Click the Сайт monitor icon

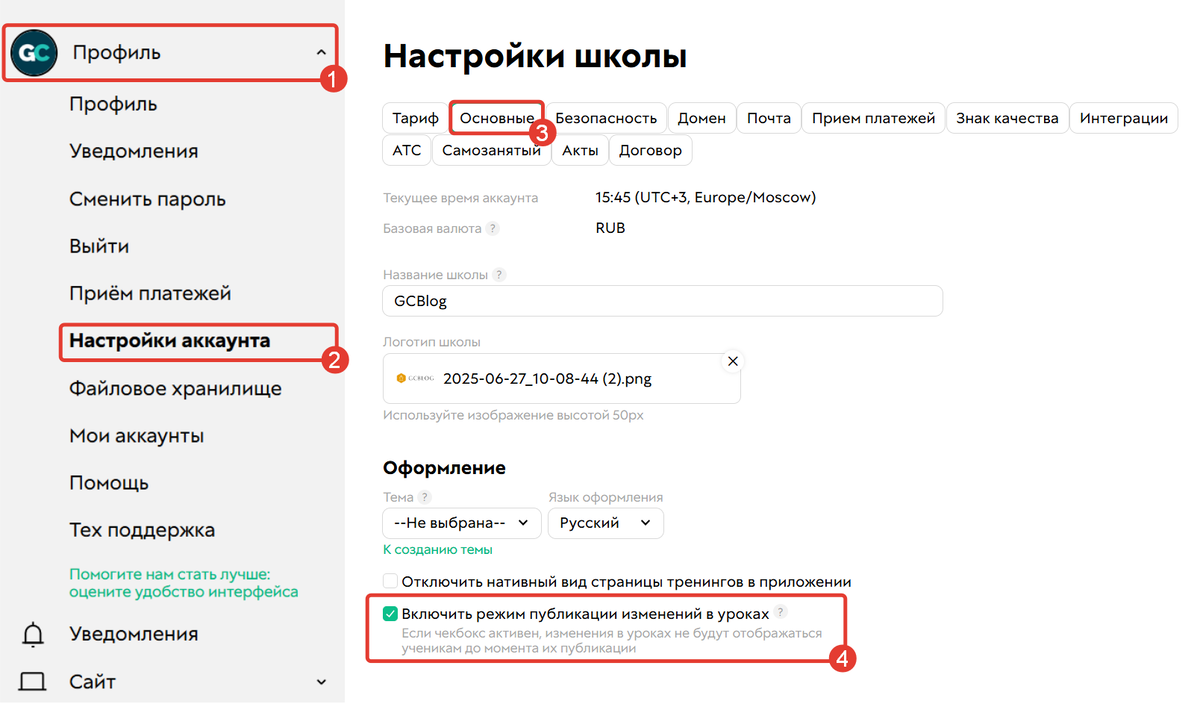(32, 681)
